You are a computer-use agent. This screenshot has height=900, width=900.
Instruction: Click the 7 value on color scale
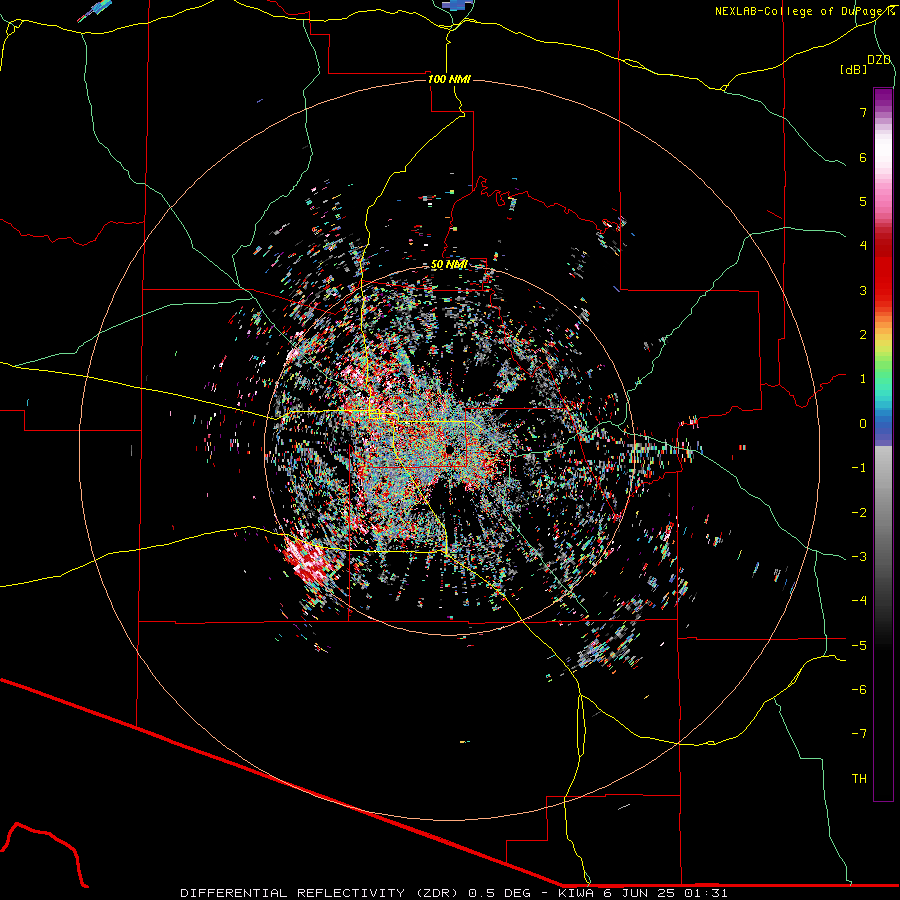[x=863, y=112]
